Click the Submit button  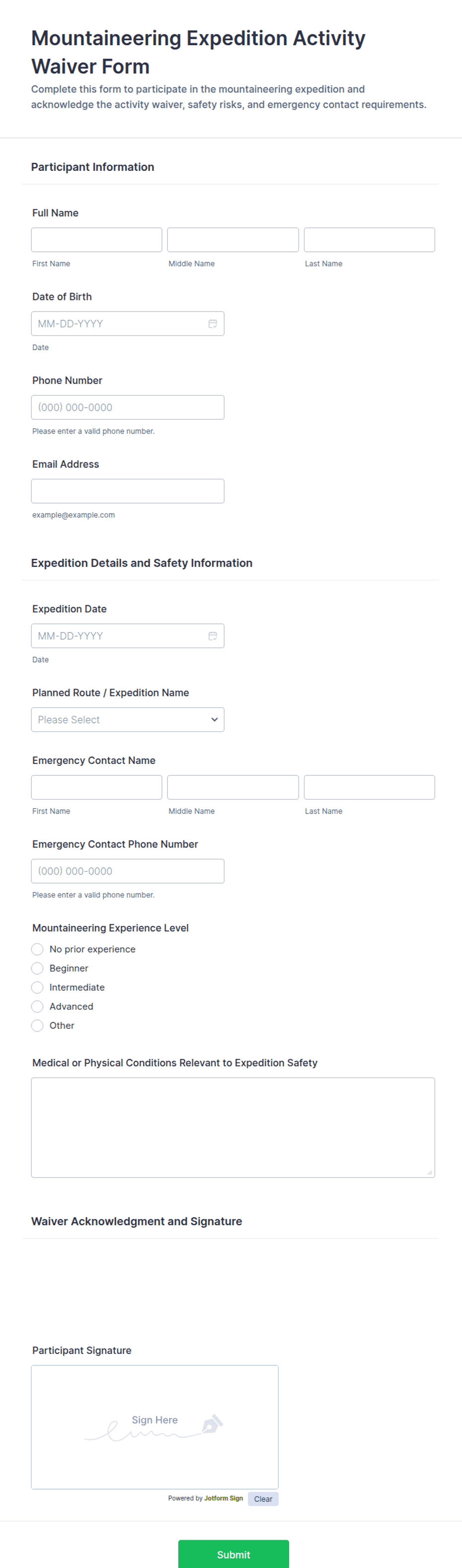tap(233, 1554)
